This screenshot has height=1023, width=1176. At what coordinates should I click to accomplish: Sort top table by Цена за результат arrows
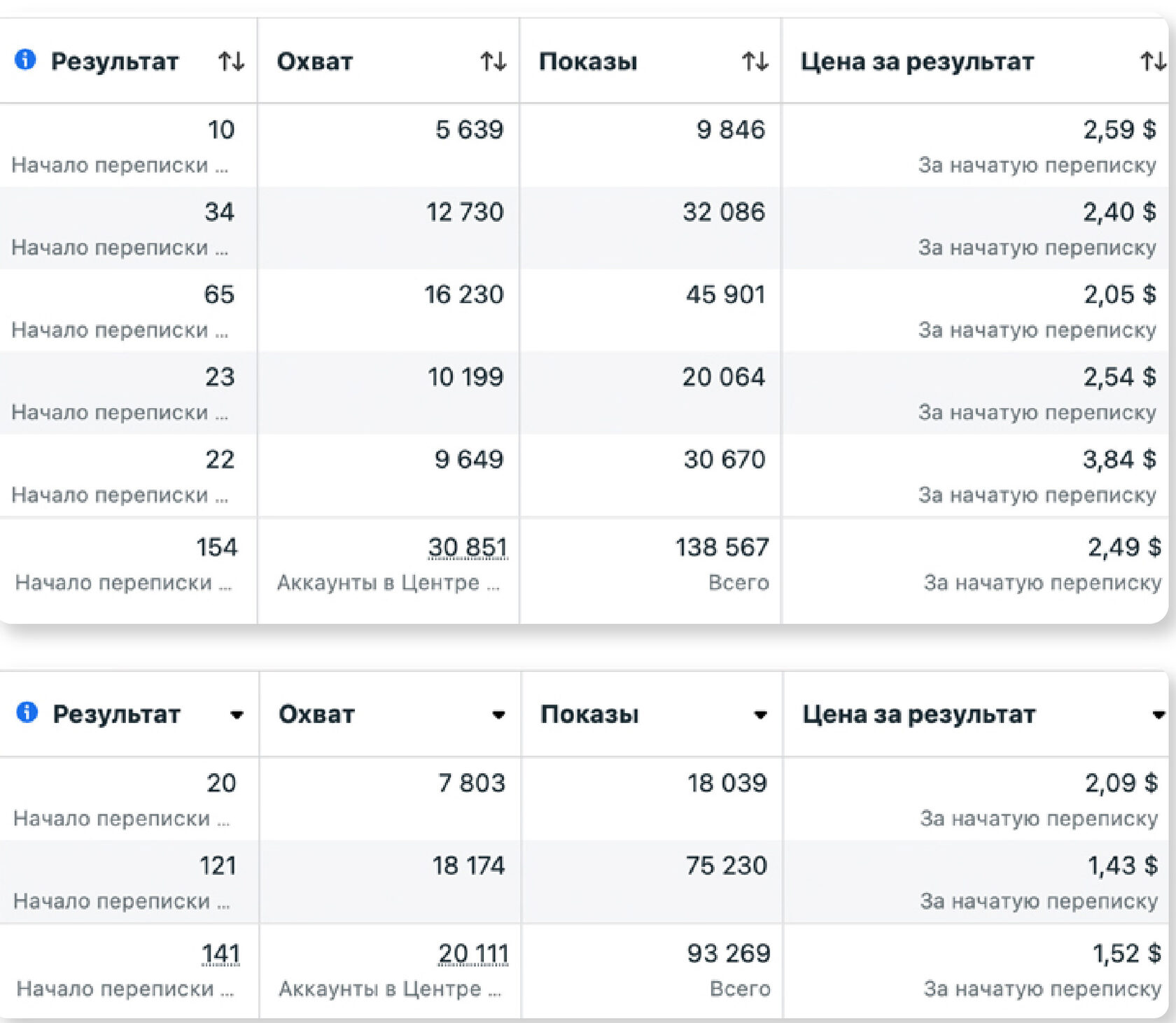1154,62
